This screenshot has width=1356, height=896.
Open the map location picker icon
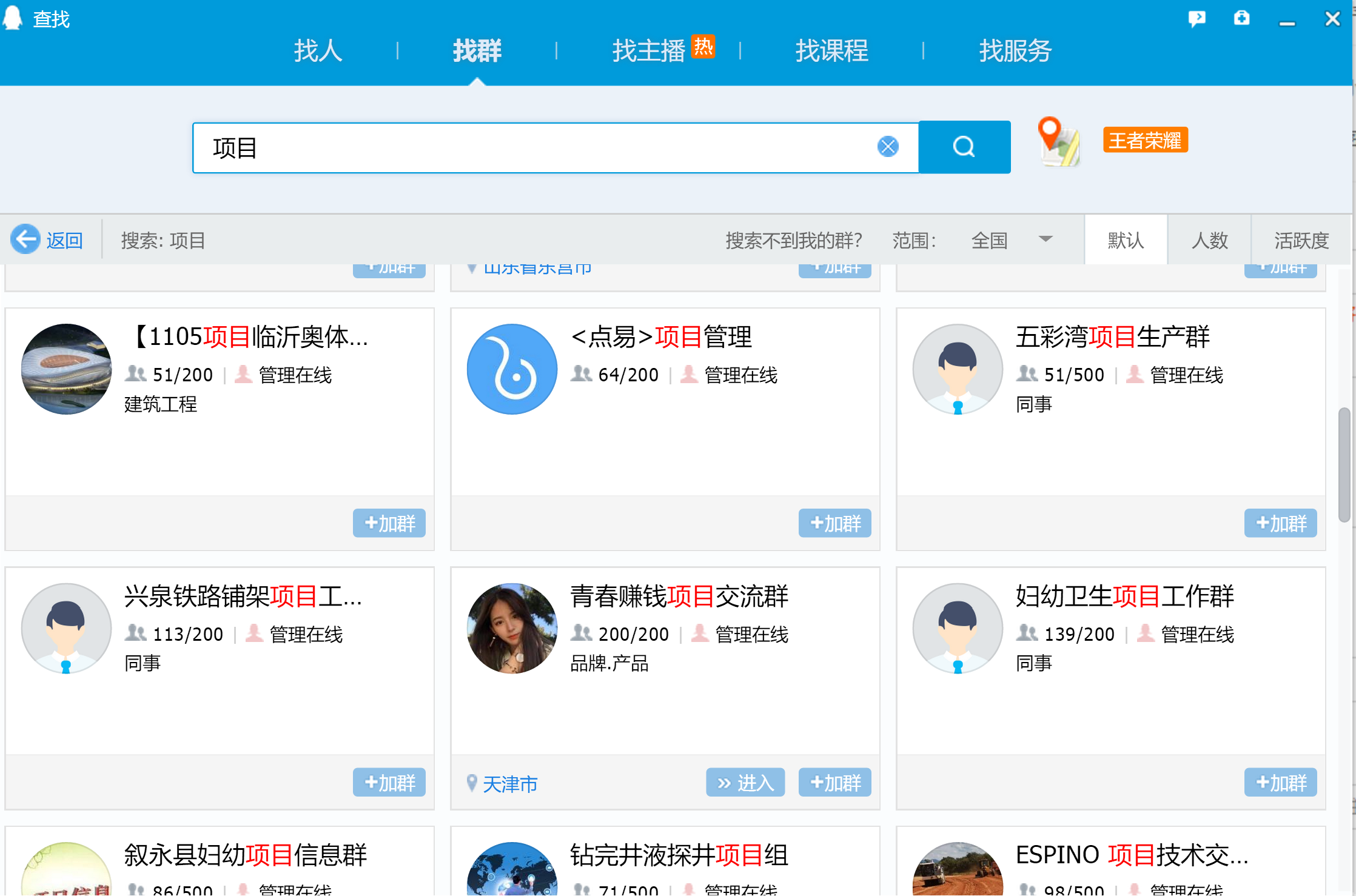pos(1059,145)
